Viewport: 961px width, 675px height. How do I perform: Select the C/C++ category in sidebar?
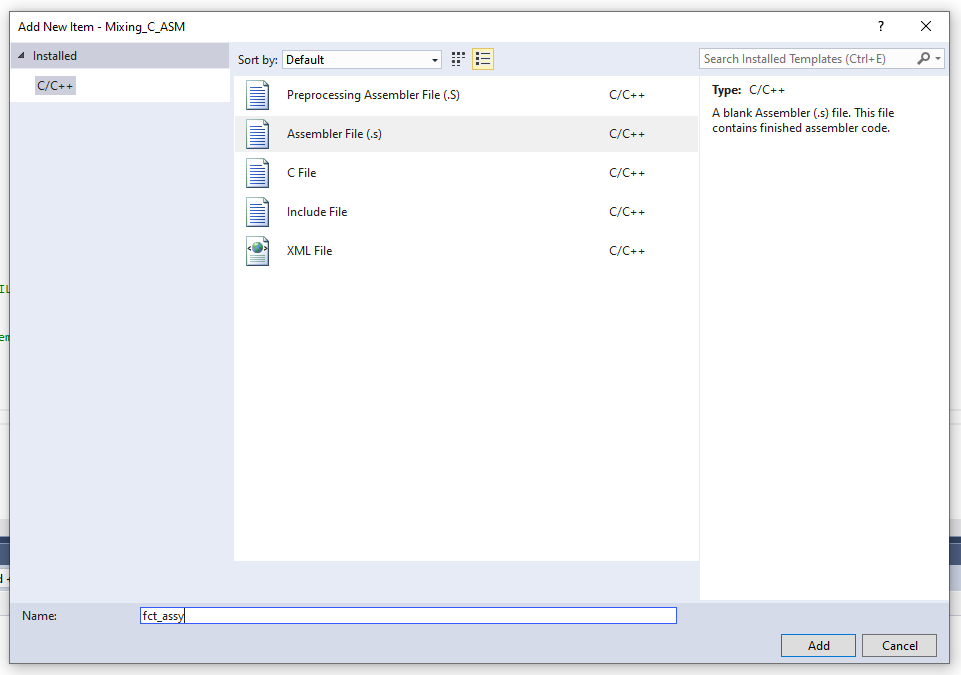(x=55, y=85)
